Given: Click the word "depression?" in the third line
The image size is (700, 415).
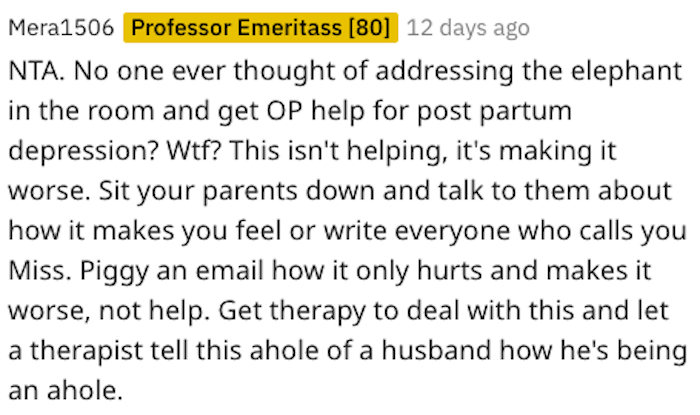Looking at the screenshot, I should [x=83, y=151].
